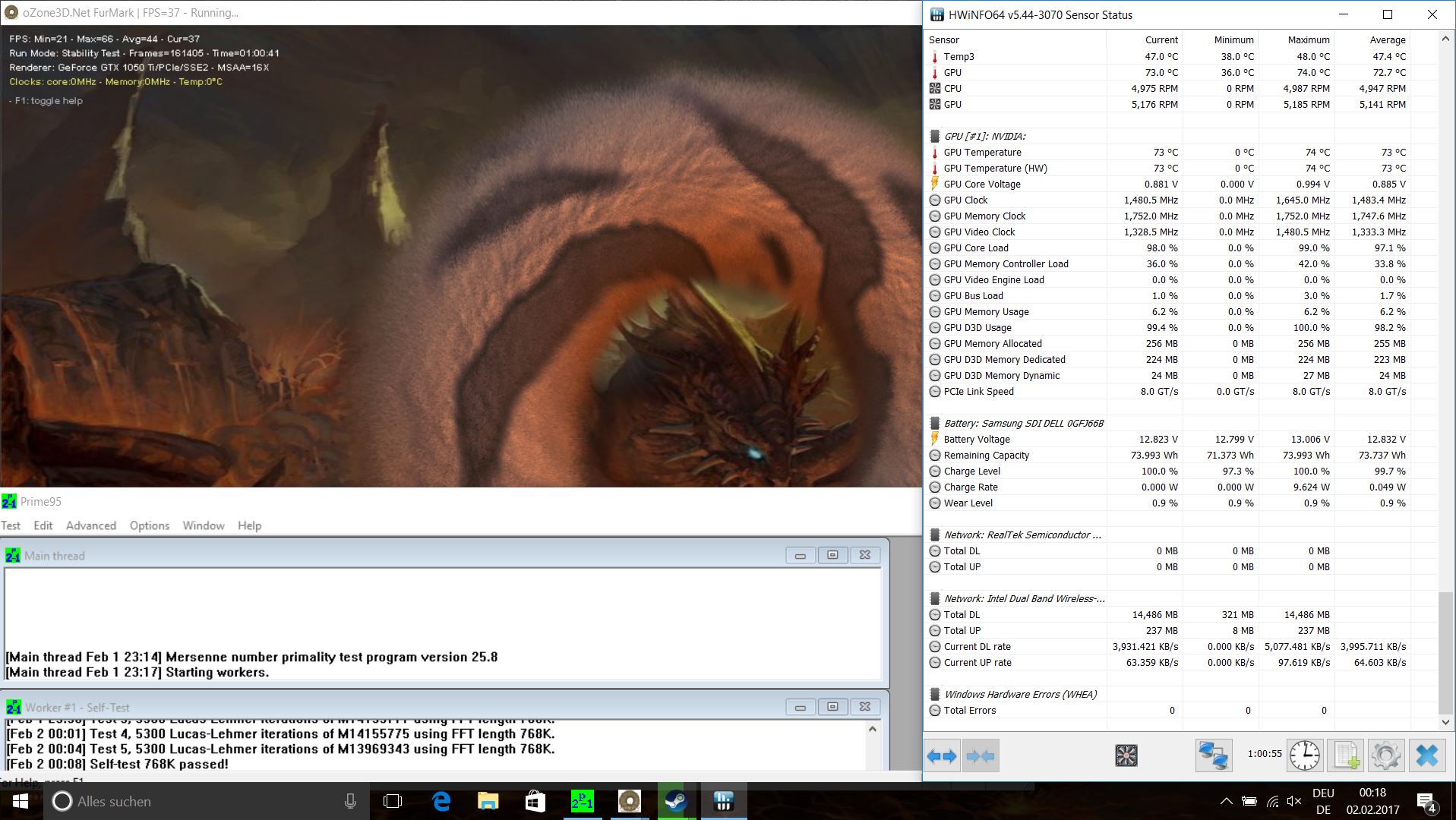Maximize the Main thread child window
This screenshot has width=1456, height=820.
pos(832,555)
